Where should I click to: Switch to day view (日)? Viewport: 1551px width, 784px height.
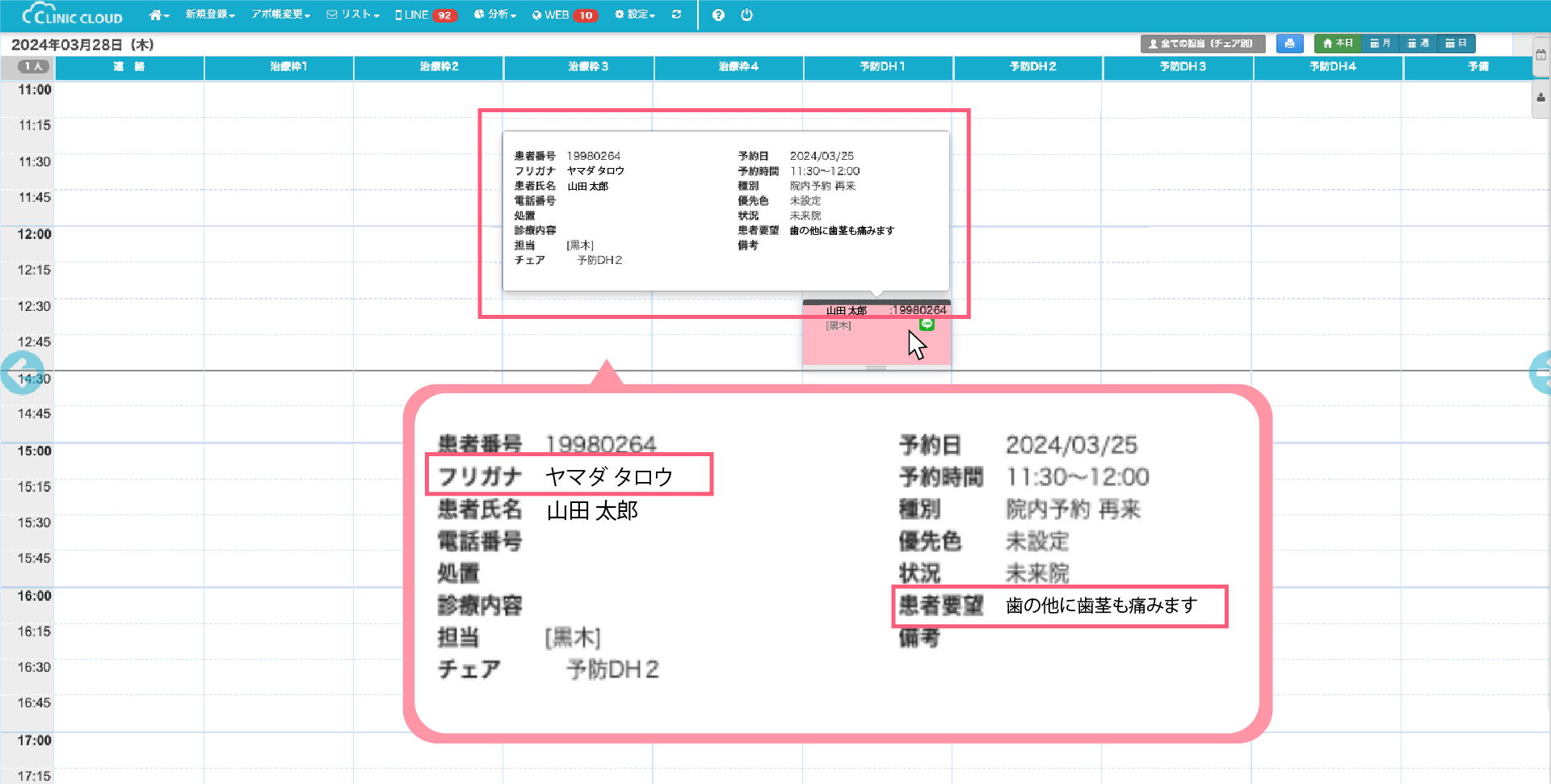(1456, 44)
